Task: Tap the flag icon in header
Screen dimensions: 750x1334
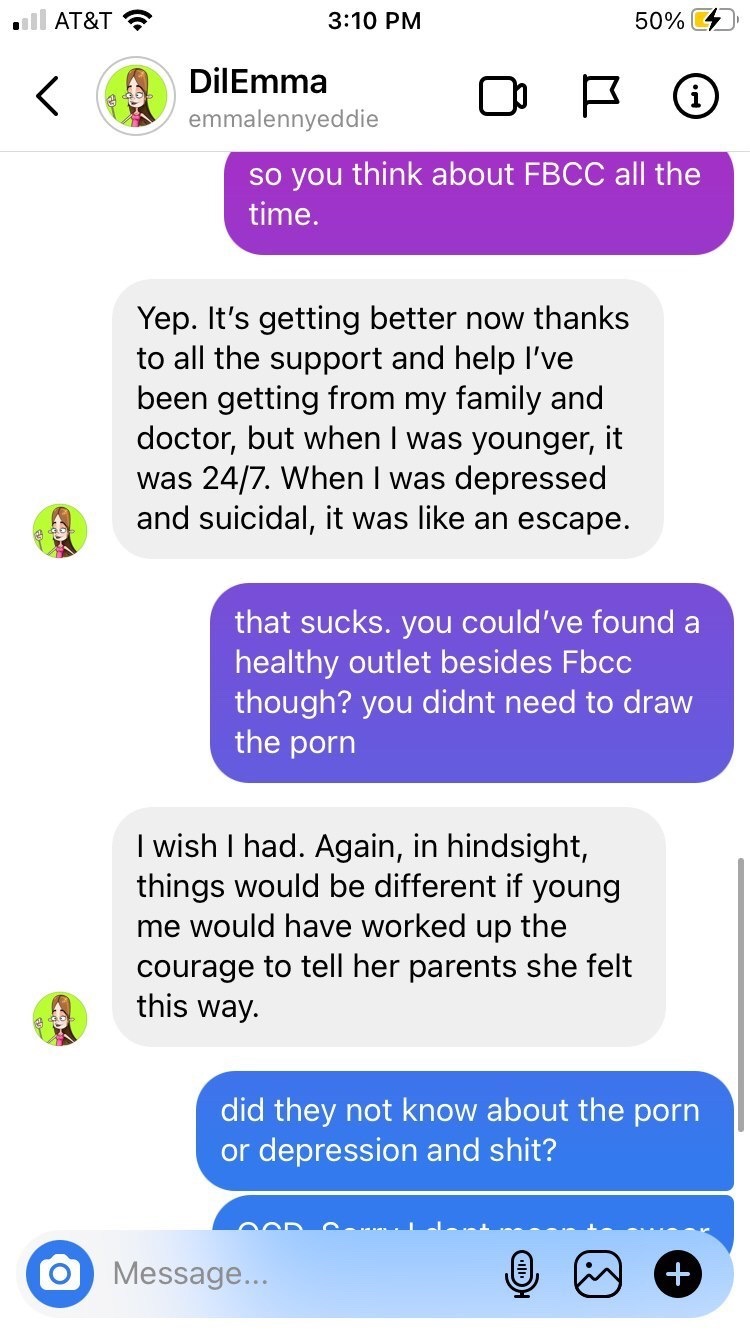Action: [601, 96]
